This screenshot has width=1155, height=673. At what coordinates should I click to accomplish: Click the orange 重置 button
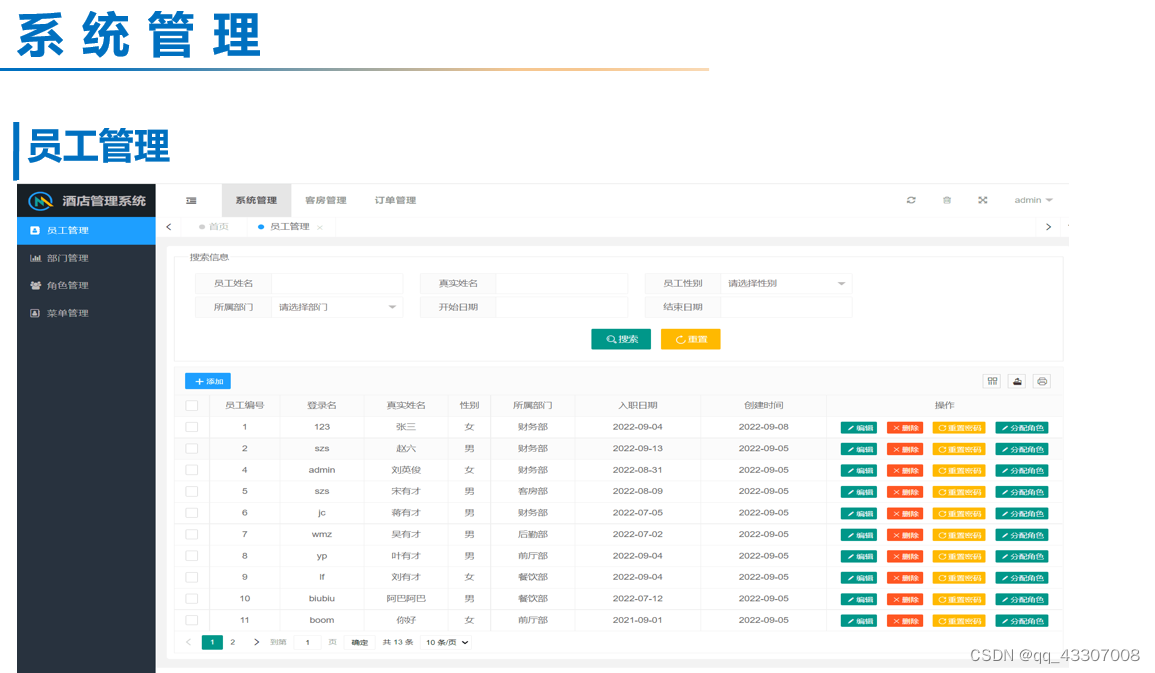[x=690, y=339]
